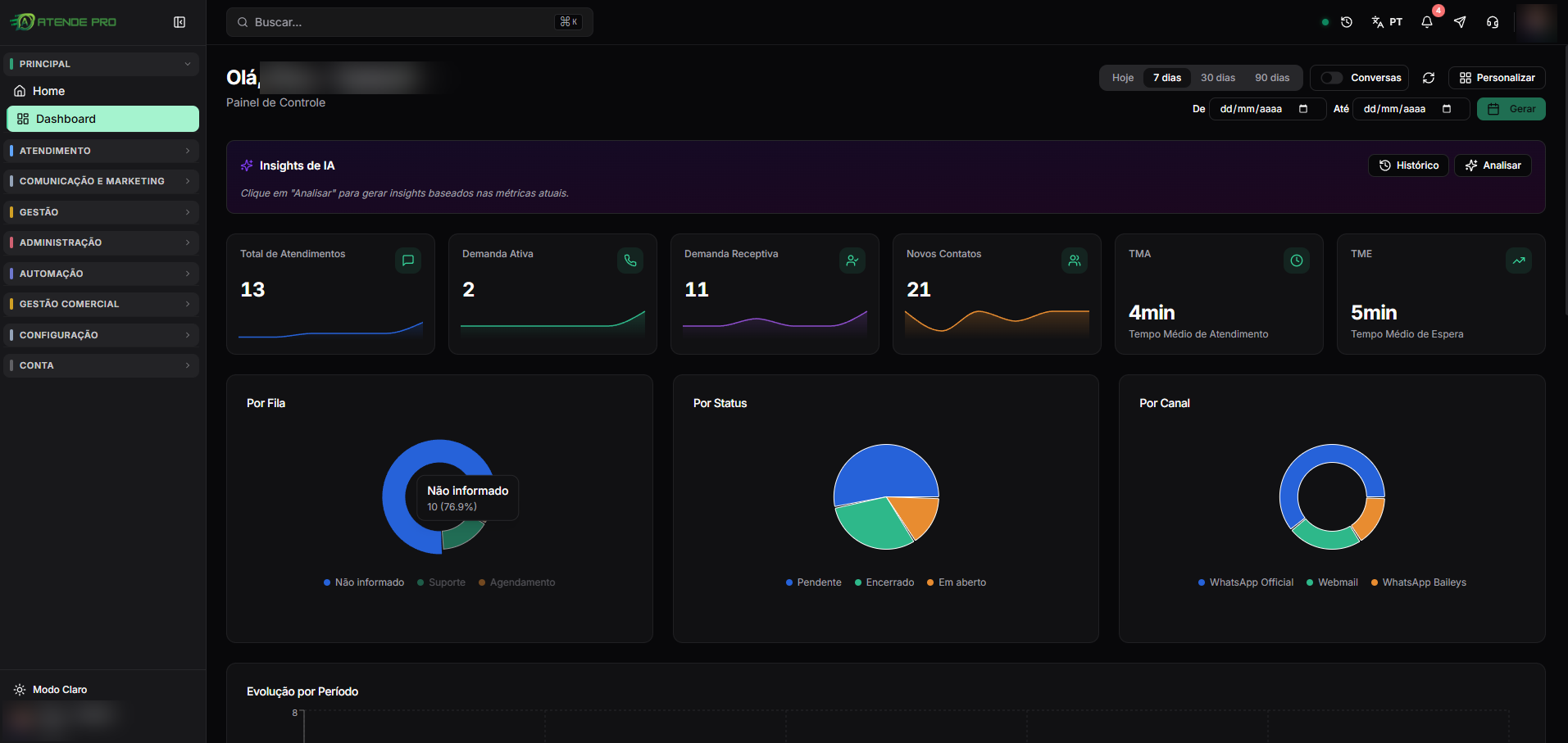This screenshot has width=1568, height=743.
Task: Open the PT language selector
Action: (1387, 22)
